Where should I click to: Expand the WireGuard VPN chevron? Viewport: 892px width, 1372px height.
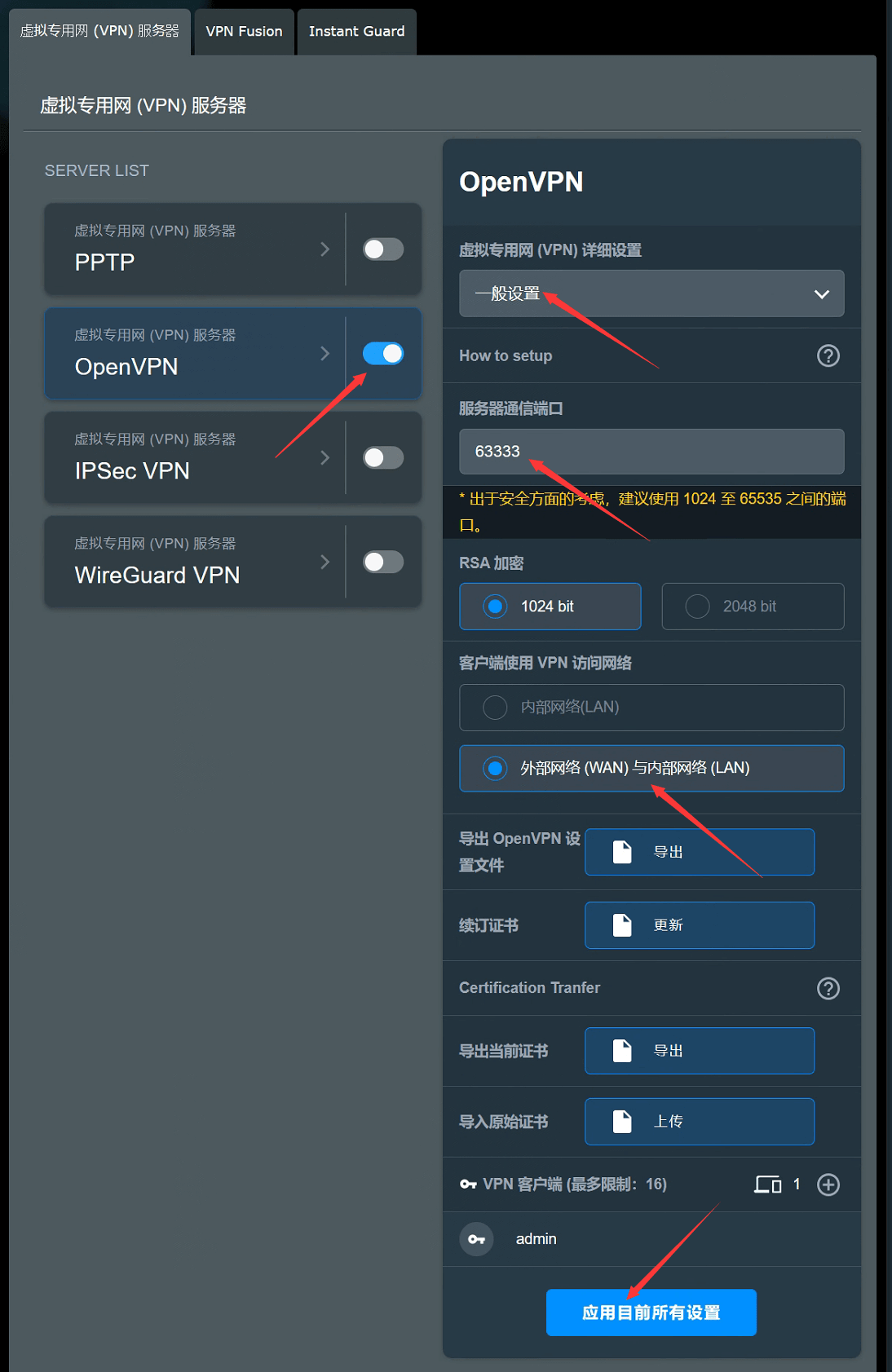[325, 562]
